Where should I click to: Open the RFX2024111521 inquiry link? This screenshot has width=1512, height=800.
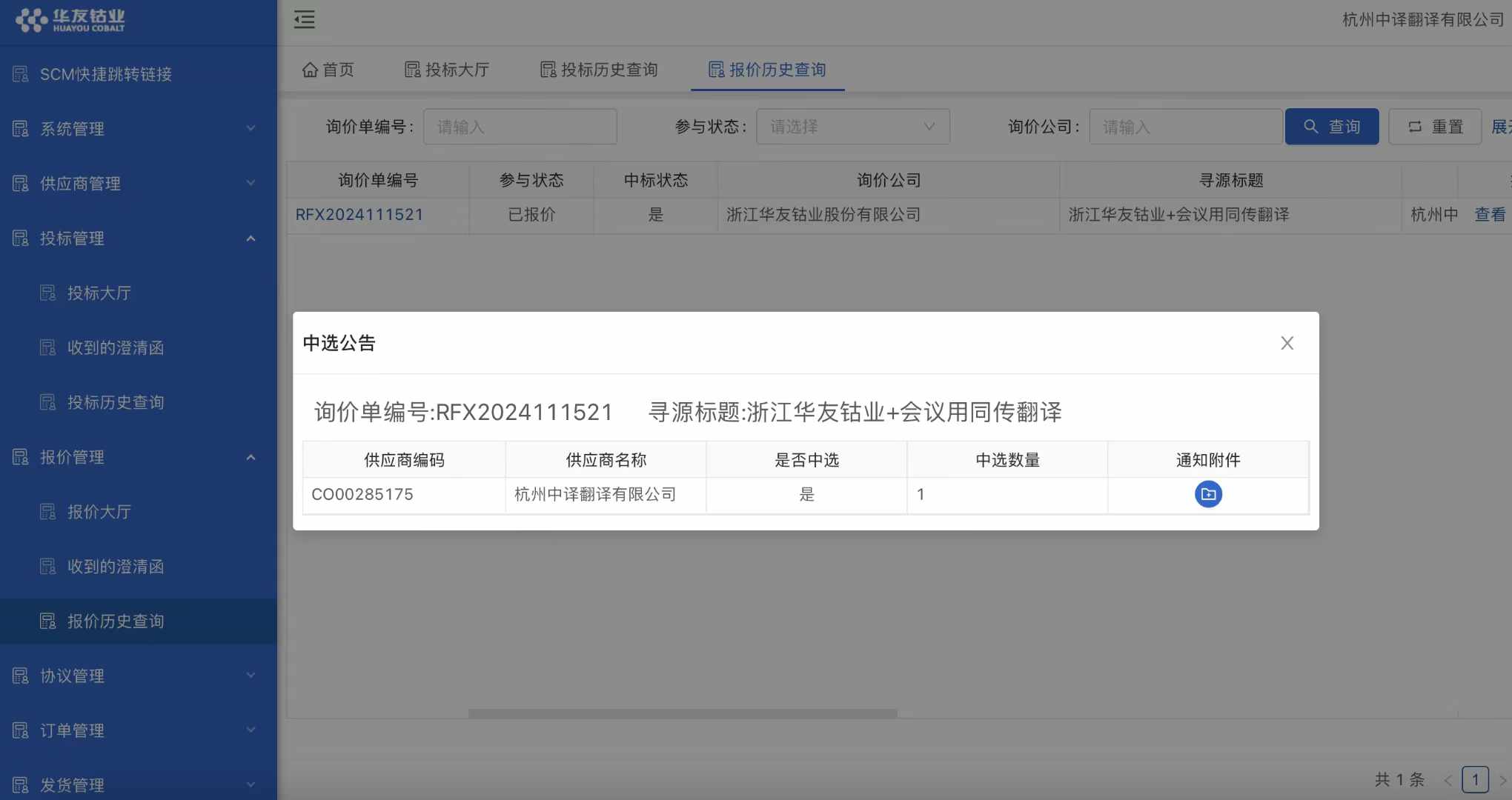pos(359,215)
